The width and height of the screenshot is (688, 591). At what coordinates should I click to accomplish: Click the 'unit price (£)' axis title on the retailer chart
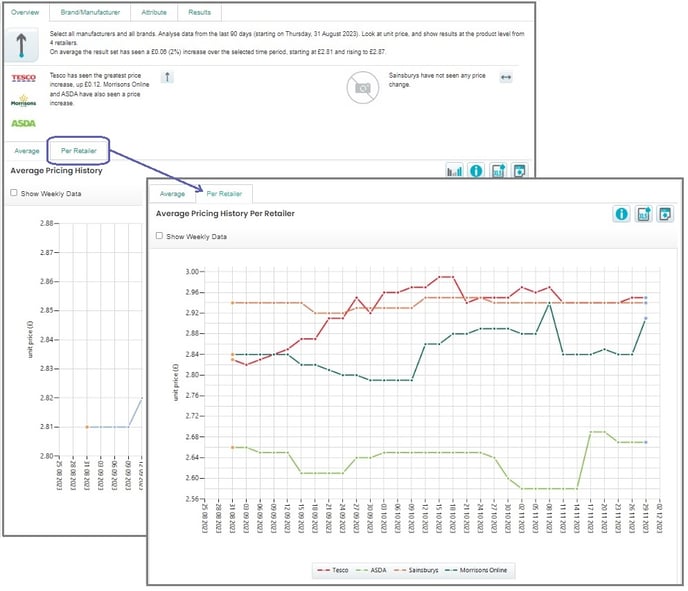[x=176, y=382]
